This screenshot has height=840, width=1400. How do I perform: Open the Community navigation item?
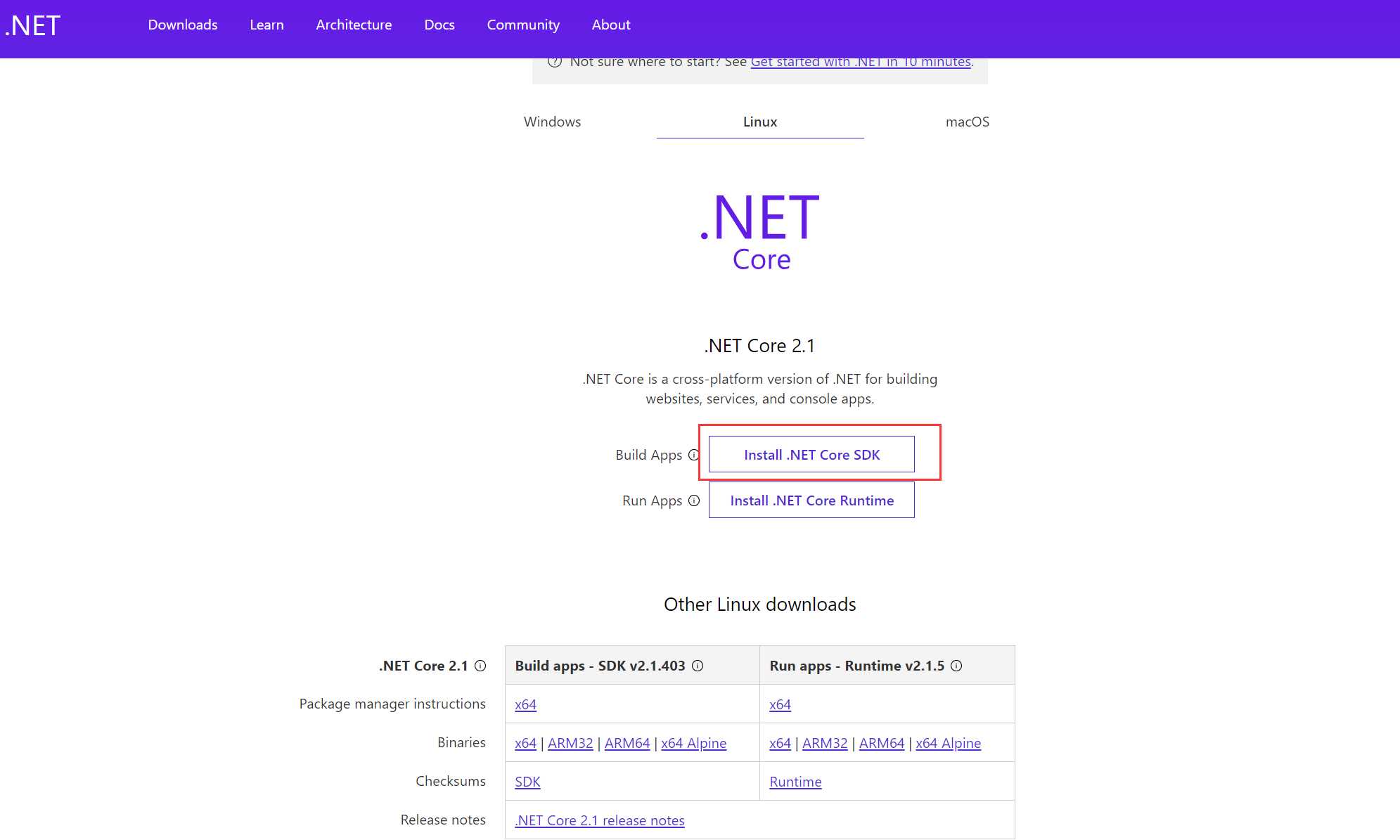523,25
